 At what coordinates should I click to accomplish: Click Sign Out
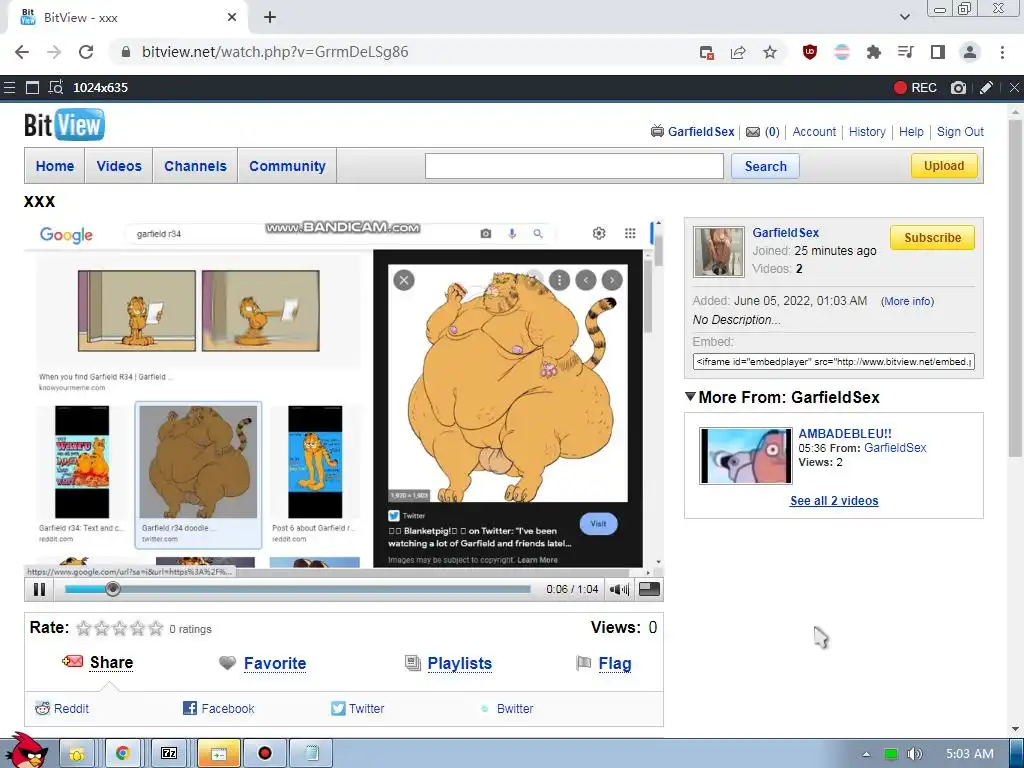click(960, 132)
